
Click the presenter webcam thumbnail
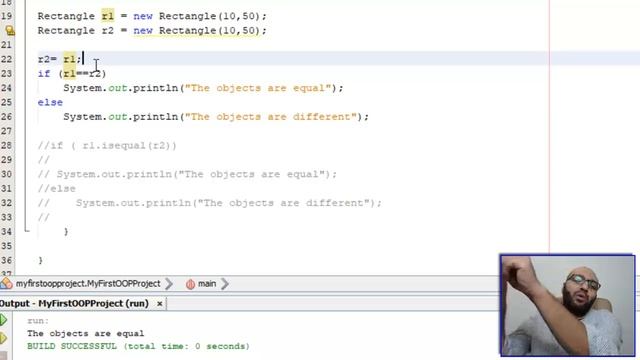point(567,305)
